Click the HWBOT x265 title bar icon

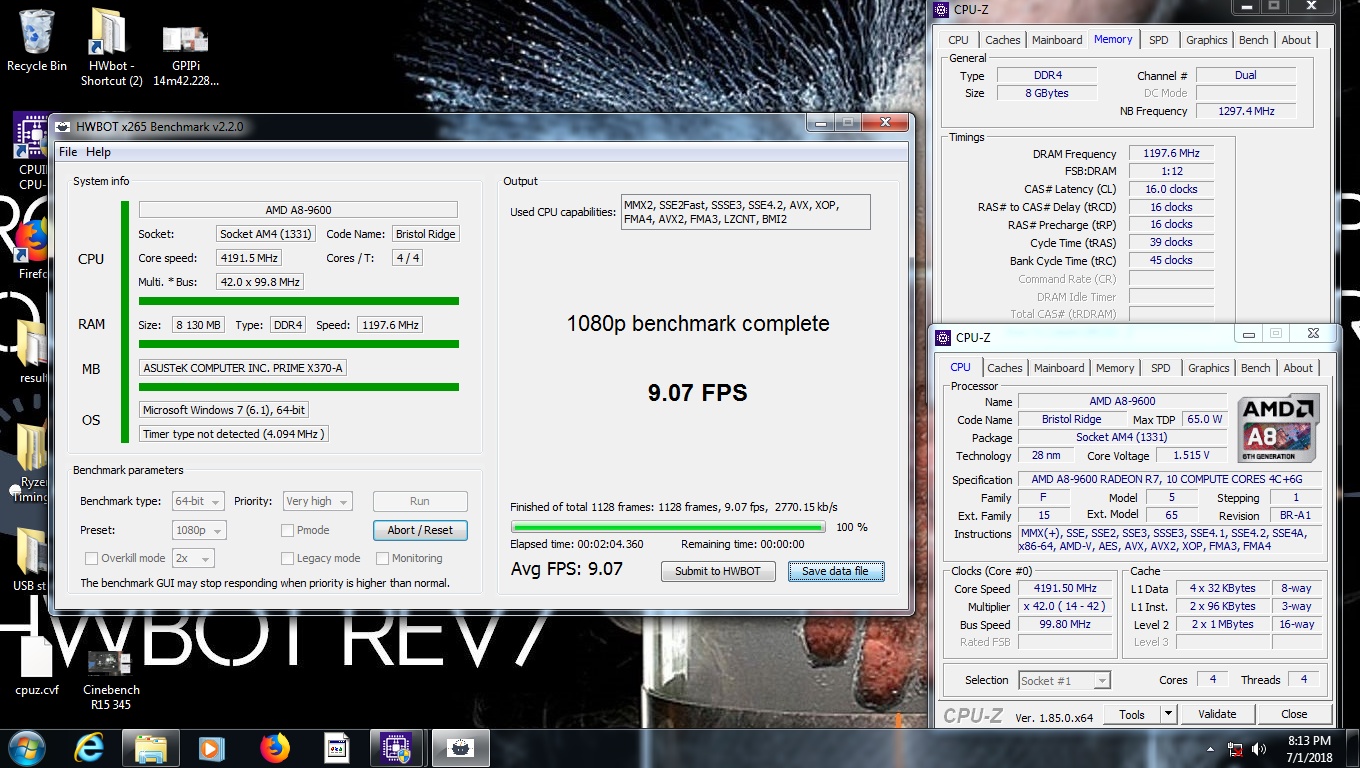pyautogui.click(x=62, y=126)
